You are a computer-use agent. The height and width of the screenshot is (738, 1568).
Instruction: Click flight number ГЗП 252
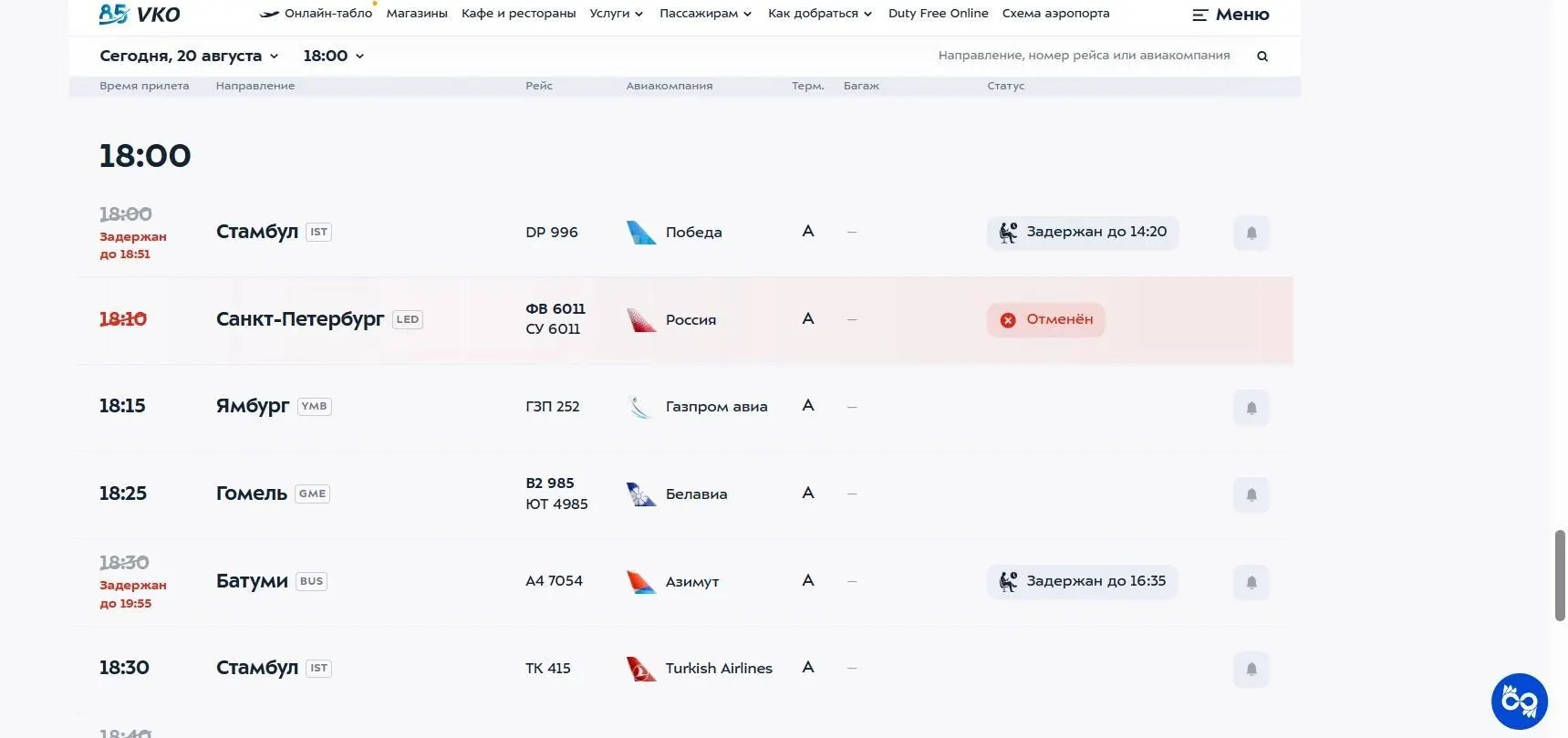[553, 407]
